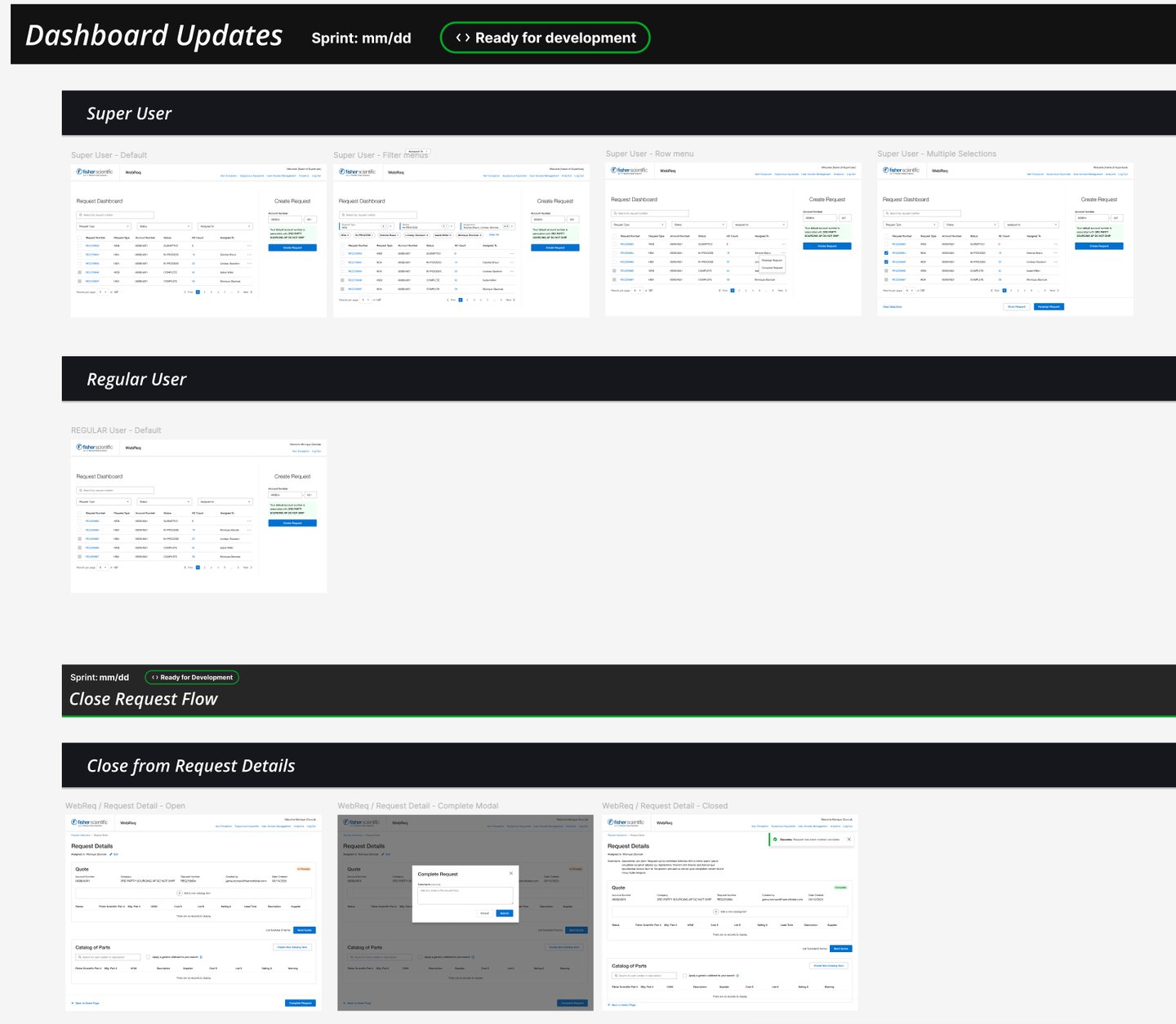The width and height of the screenshot is (1176, 1024).
Task: Select Reassign Request from the row menu
Action: coord(772,260)
